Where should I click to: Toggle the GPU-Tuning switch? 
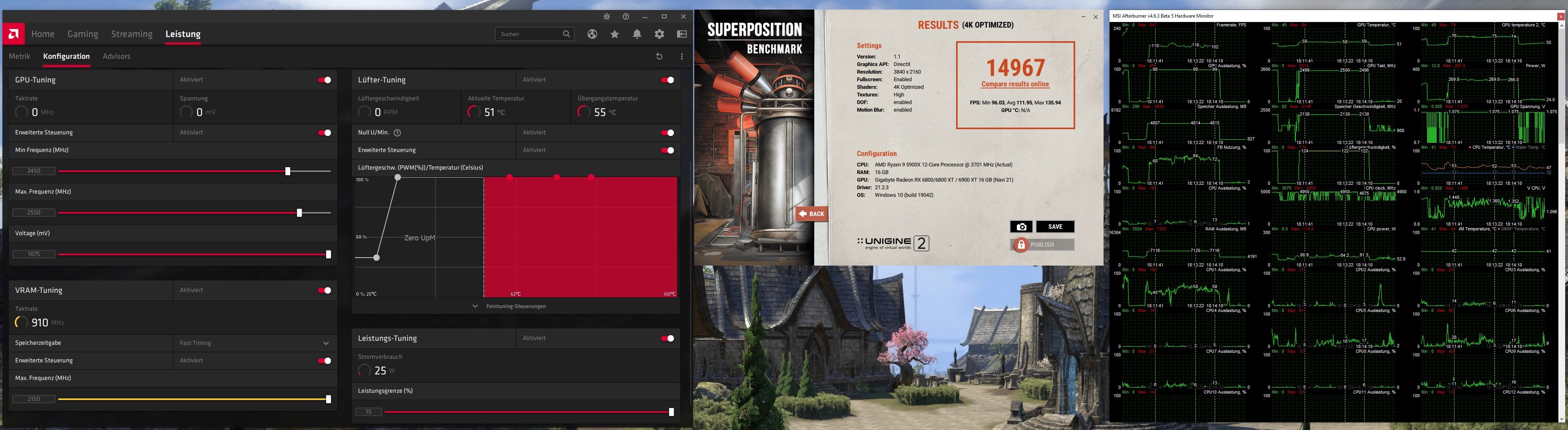325,80
